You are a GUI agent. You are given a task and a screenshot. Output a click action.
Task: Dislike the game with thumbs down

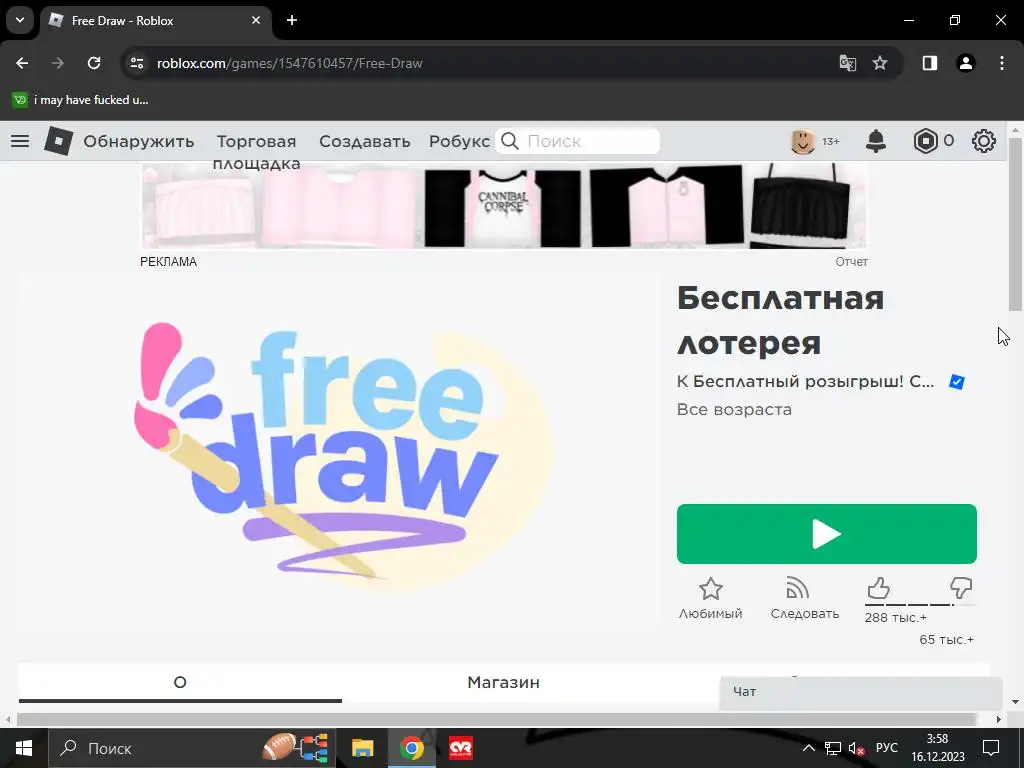tap(961, 588)
